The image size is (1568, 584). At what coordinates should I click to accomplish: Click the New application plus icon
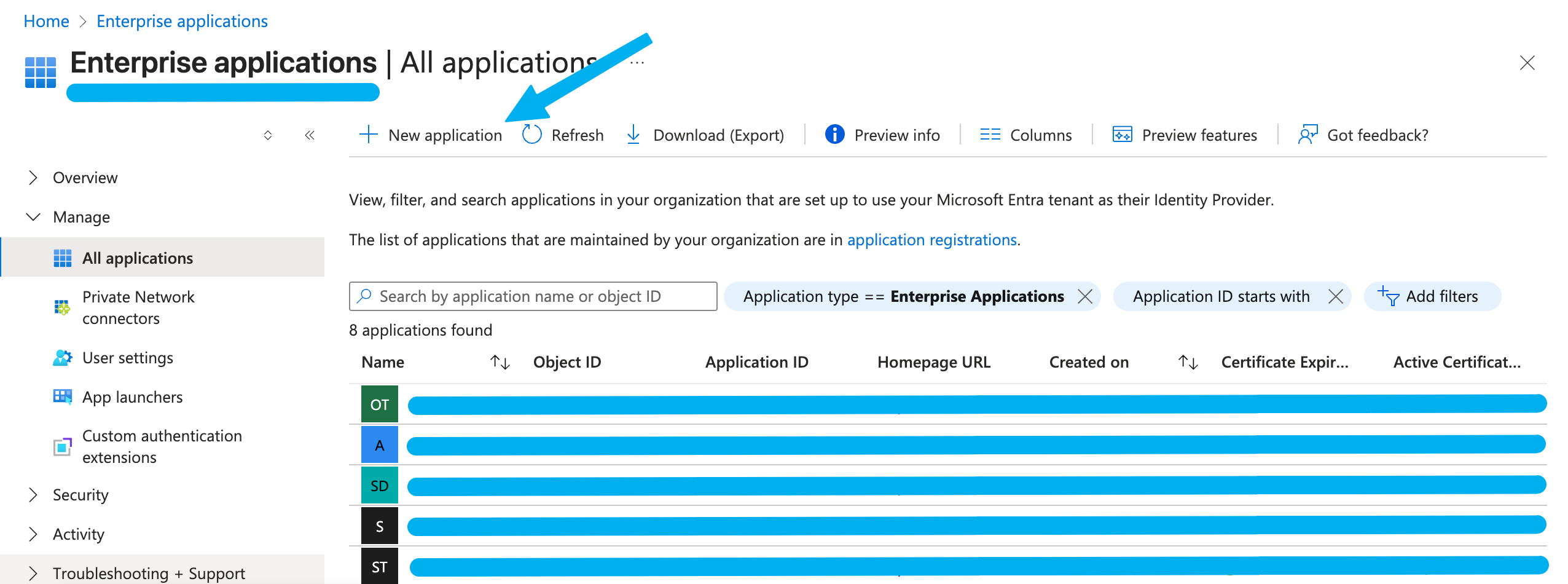pos(367,135)
